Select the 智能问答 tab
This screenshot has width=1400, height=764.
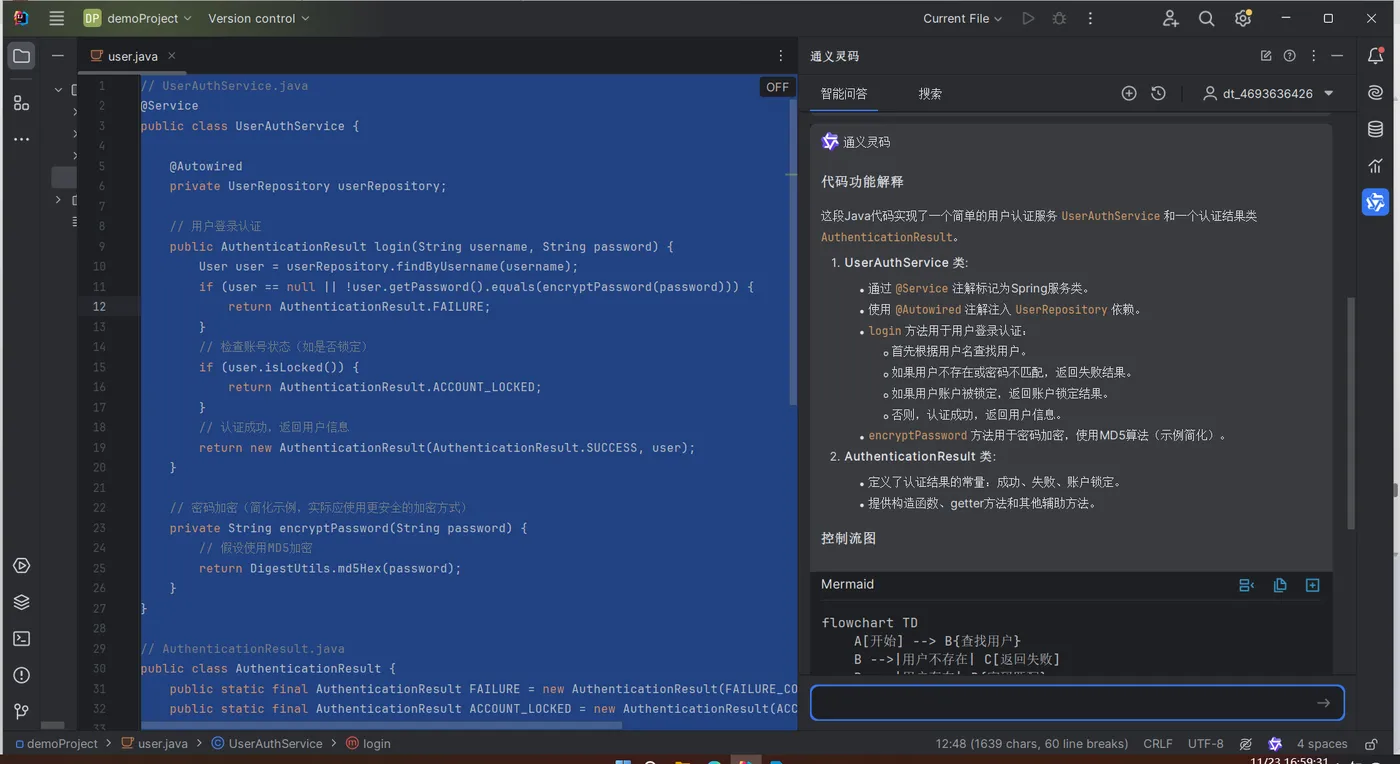coord(844,93)
